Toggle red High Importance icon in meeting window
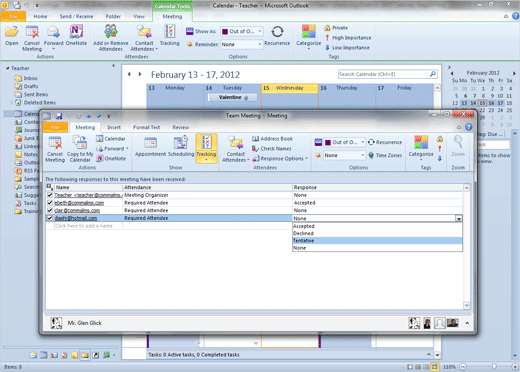 [x=440, y=148]
